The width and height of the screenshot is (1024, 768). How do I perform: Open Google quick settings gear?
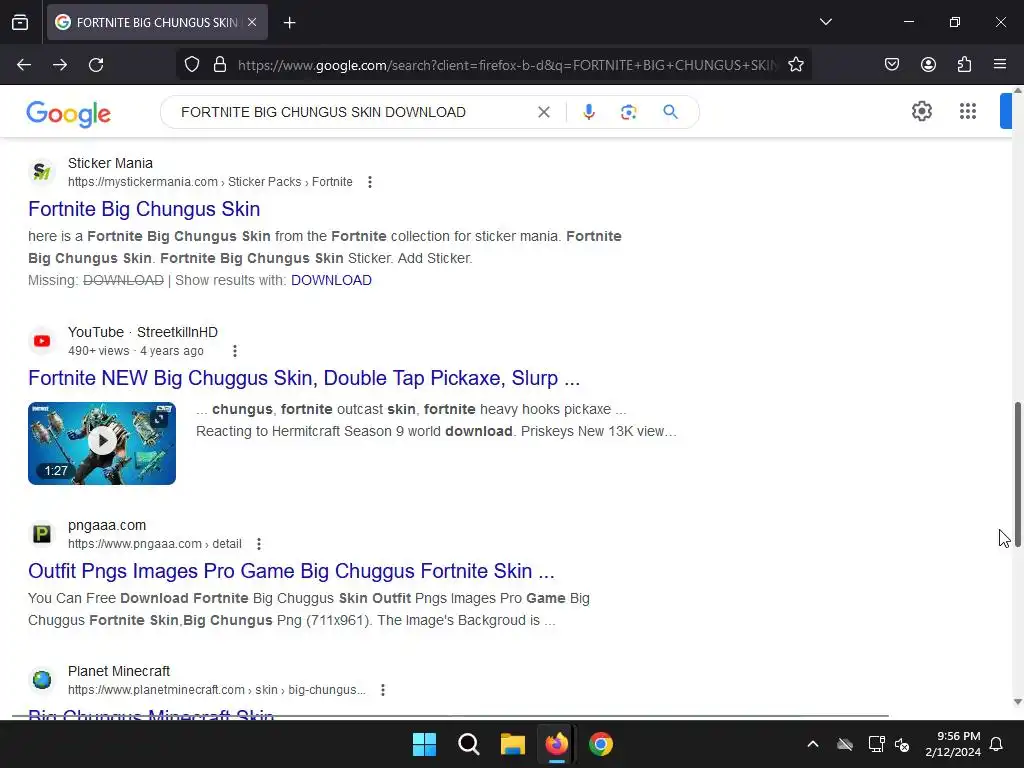pos(921,112)
